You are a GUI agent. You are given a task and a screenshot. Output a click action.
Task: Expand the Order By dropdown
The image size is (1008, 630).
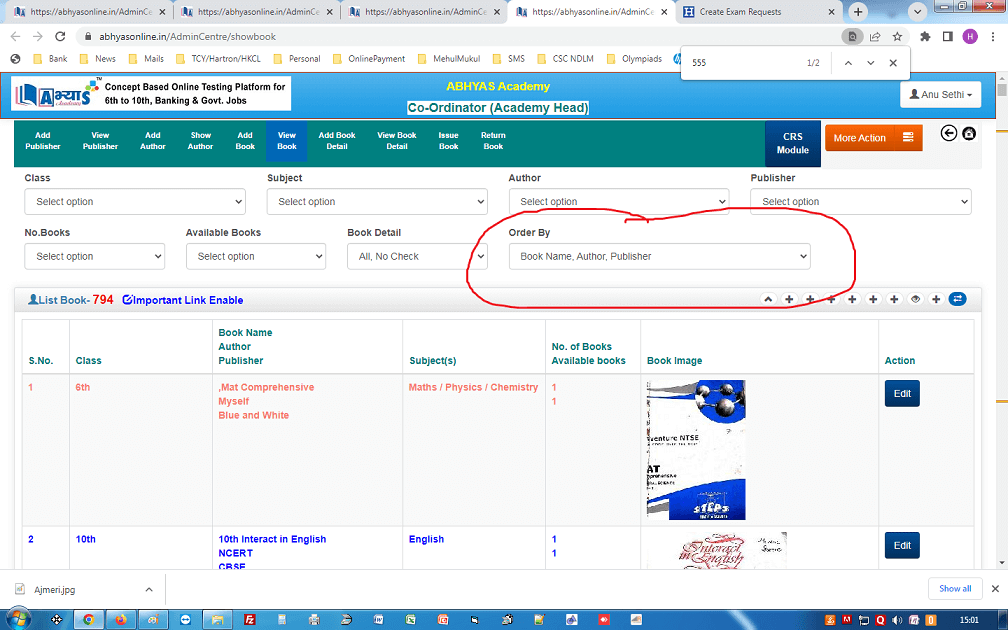659,257
